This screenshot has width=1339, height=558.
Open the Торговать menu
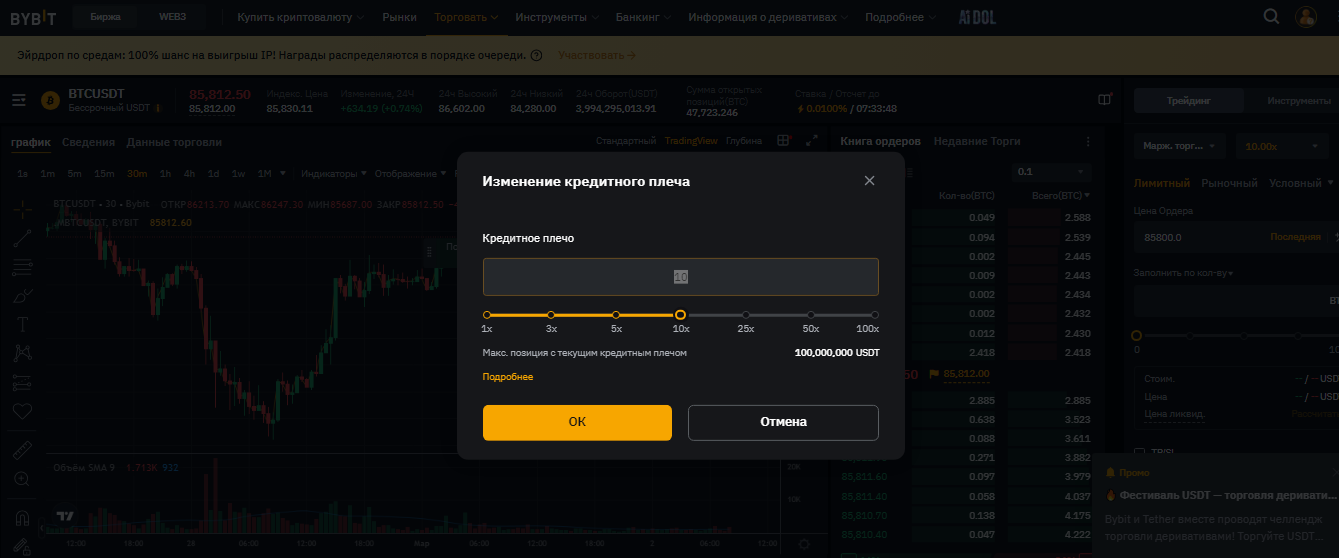[467, 17]
